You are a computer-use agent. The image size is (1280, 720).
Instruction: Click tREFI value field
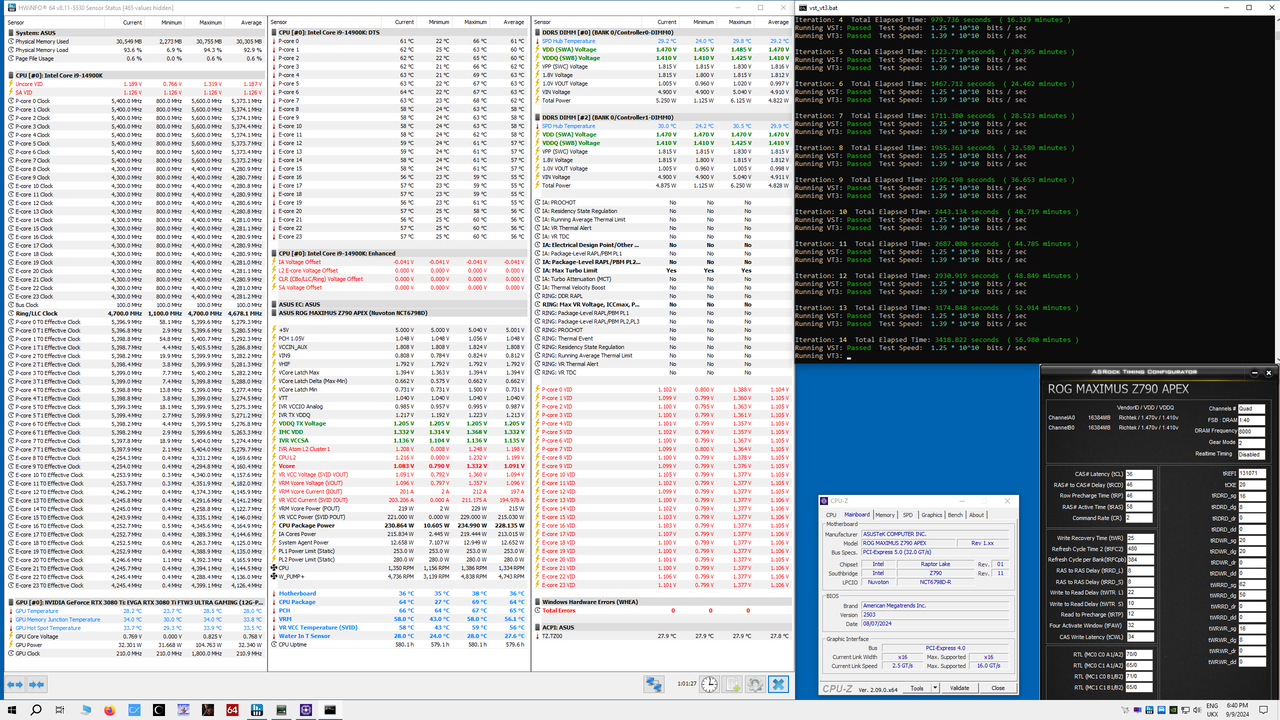pyautogui.click(x=1250, y=474)
